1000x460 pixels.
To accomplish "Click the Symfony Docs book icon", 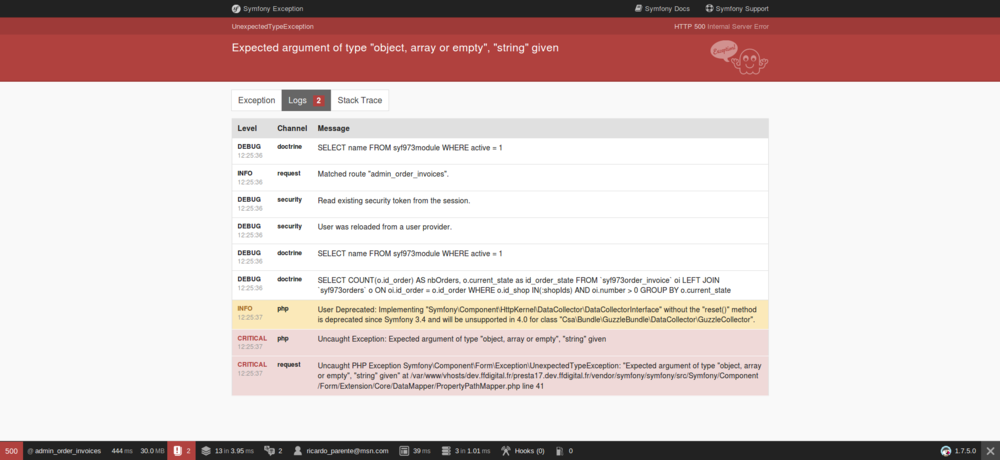I will click(x=638, y=9).
